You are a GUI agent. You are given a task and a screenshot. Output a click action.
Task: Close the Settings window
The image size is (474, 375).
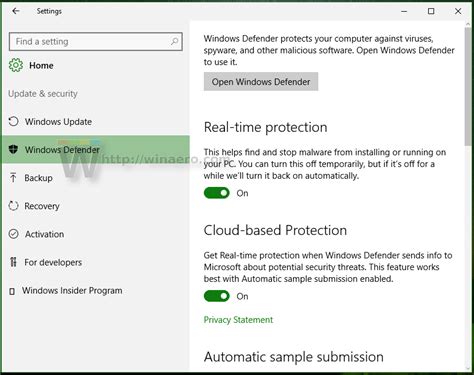tap(458, 11)
